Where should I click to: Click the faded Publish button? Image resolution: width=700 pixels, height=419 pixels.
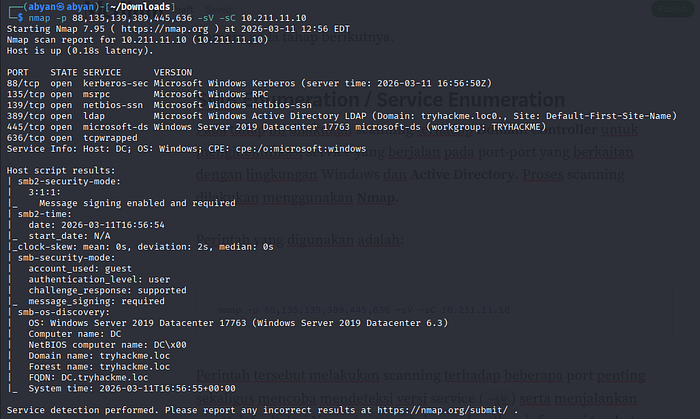[x=672, y=9]
